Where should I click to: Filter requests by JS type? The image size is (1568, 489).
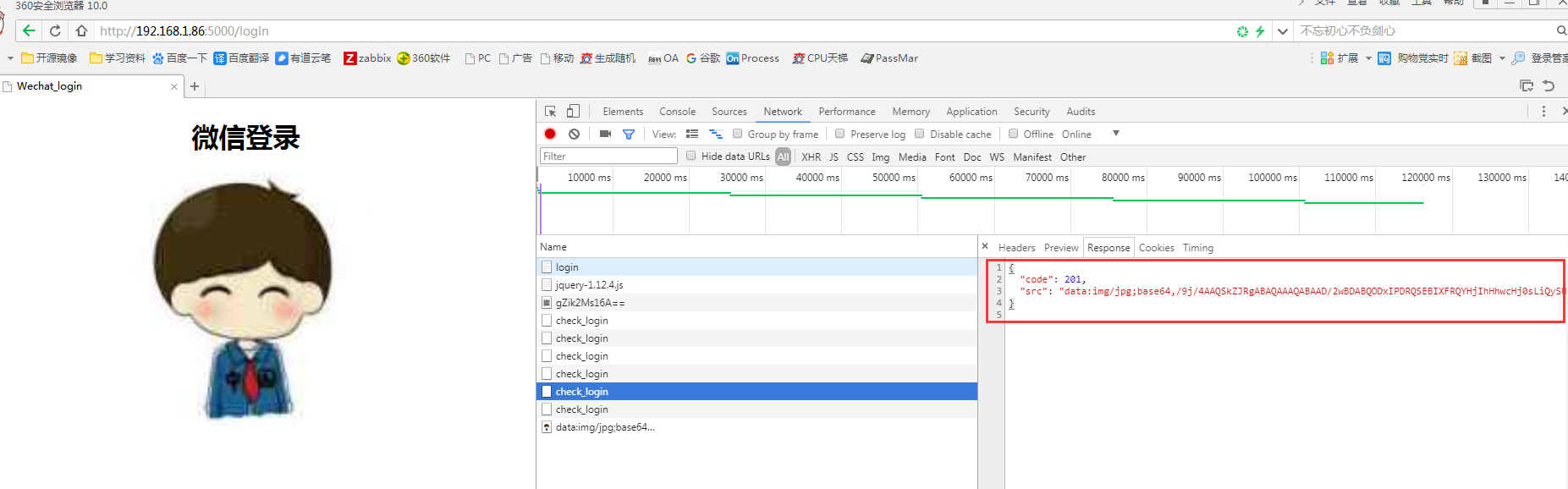[x=834, y=157]
